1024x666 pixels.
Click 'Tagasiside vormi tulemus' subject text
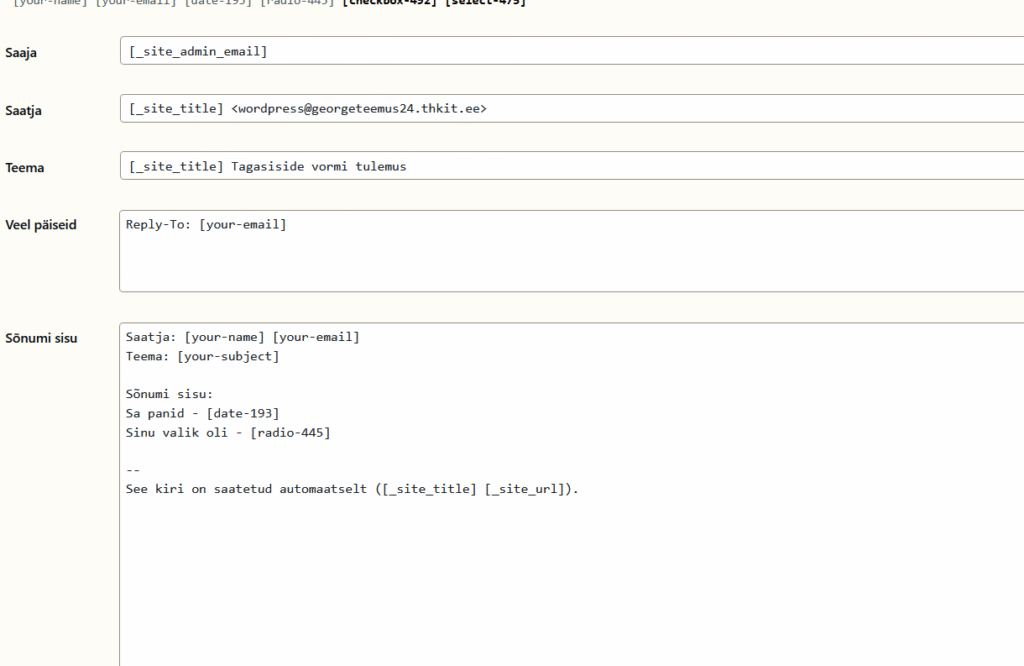(x=319, y=166)
